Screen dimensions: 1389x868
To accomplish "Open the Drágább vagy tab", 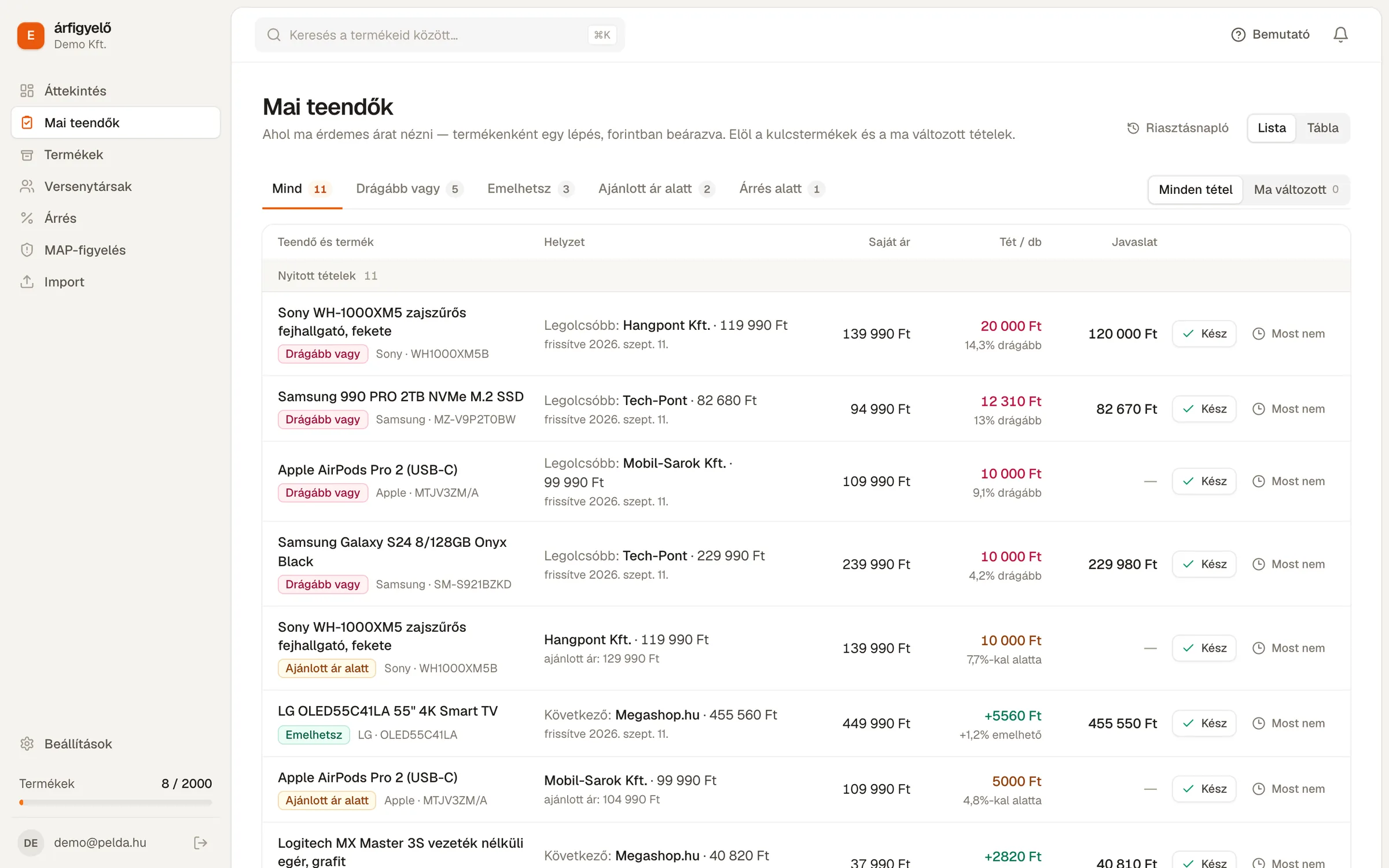I will [x=409, y=189].
